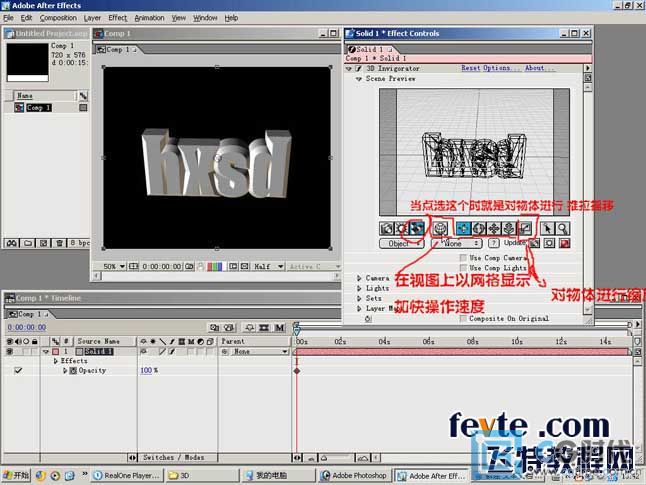Toggle 3D Invigorator effect enable switch
The image size is (646, 485).
coord(358,68)
